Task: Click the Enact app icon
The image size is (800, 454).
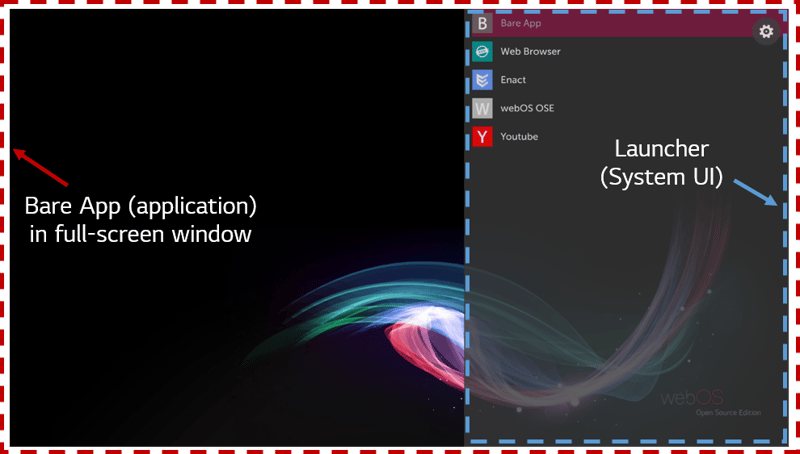Action: point(482,80)
